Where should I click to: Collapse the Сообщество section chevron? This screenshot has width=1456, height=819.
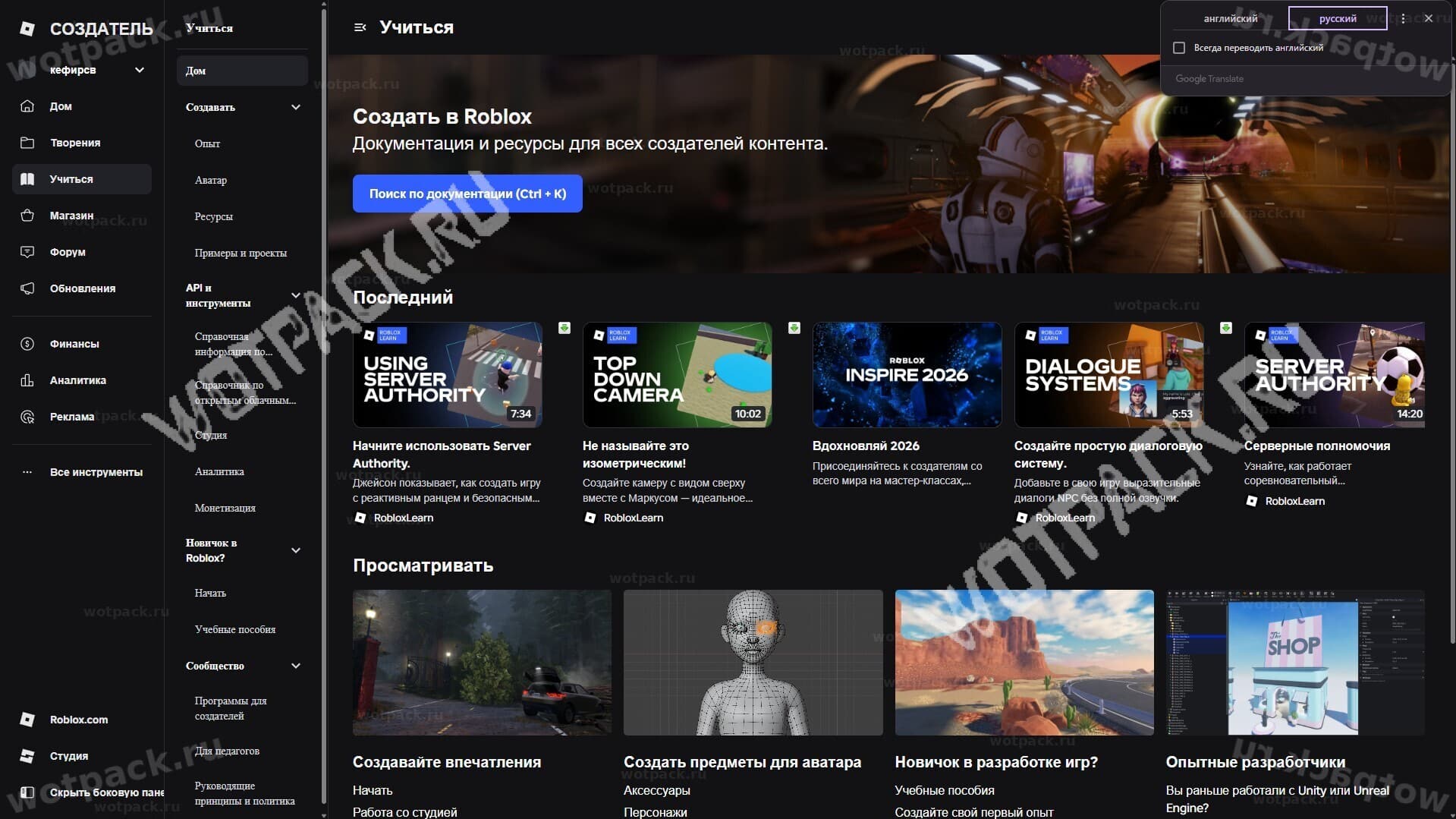[296, 666]
